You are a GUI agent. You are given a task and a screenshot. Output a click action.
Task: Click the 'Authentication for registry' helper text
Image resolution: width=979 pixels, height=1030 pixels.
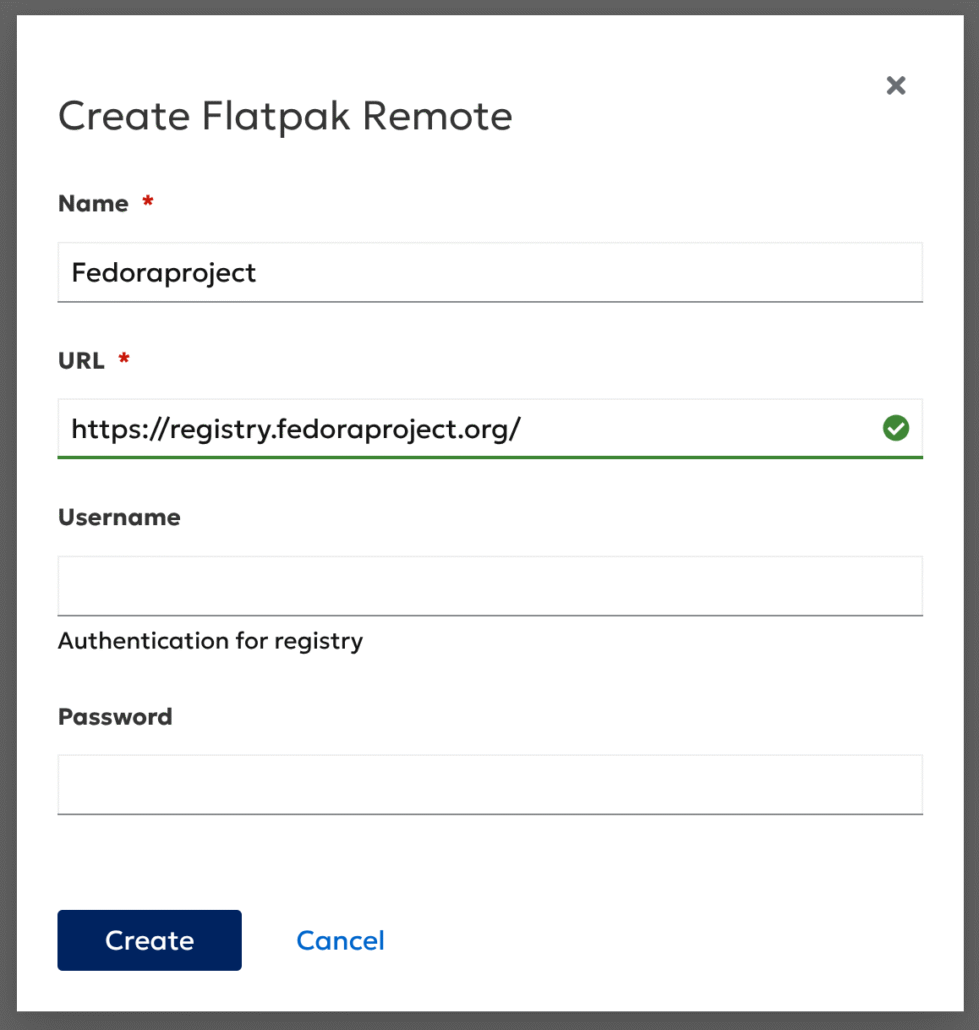coord(210,641)
